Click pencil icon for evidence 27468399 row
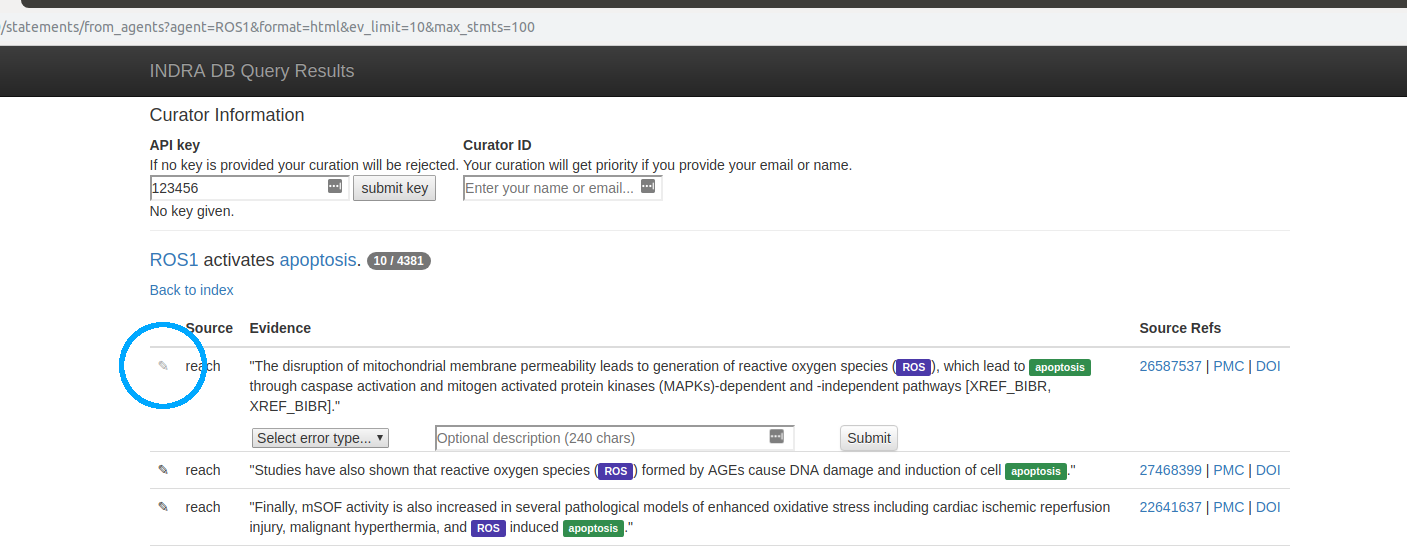 pos(163,470)
